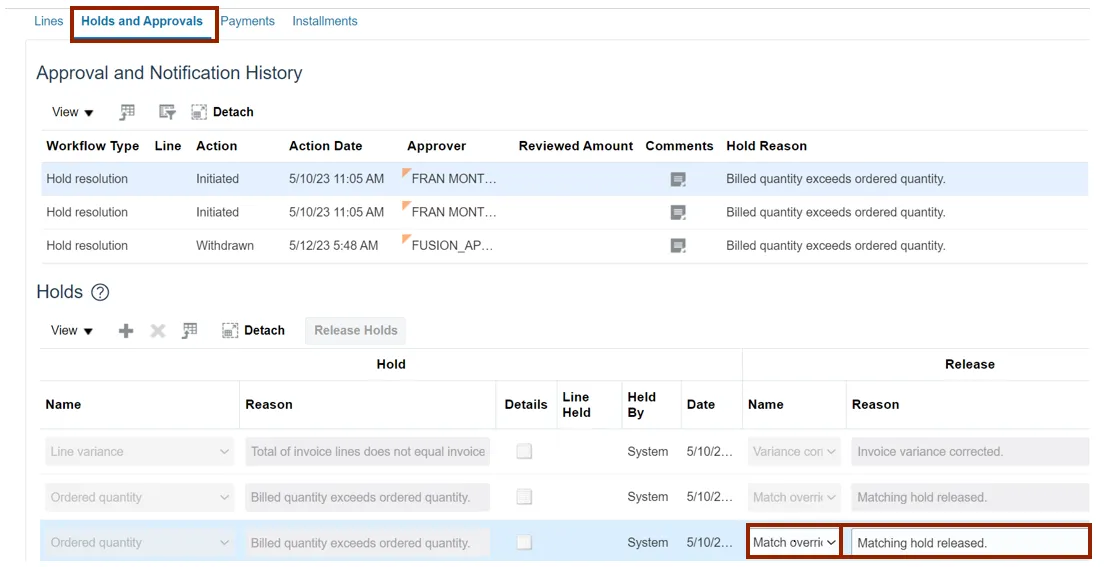
Task: Open the View menu in Approval History
Action: point(73,113)
